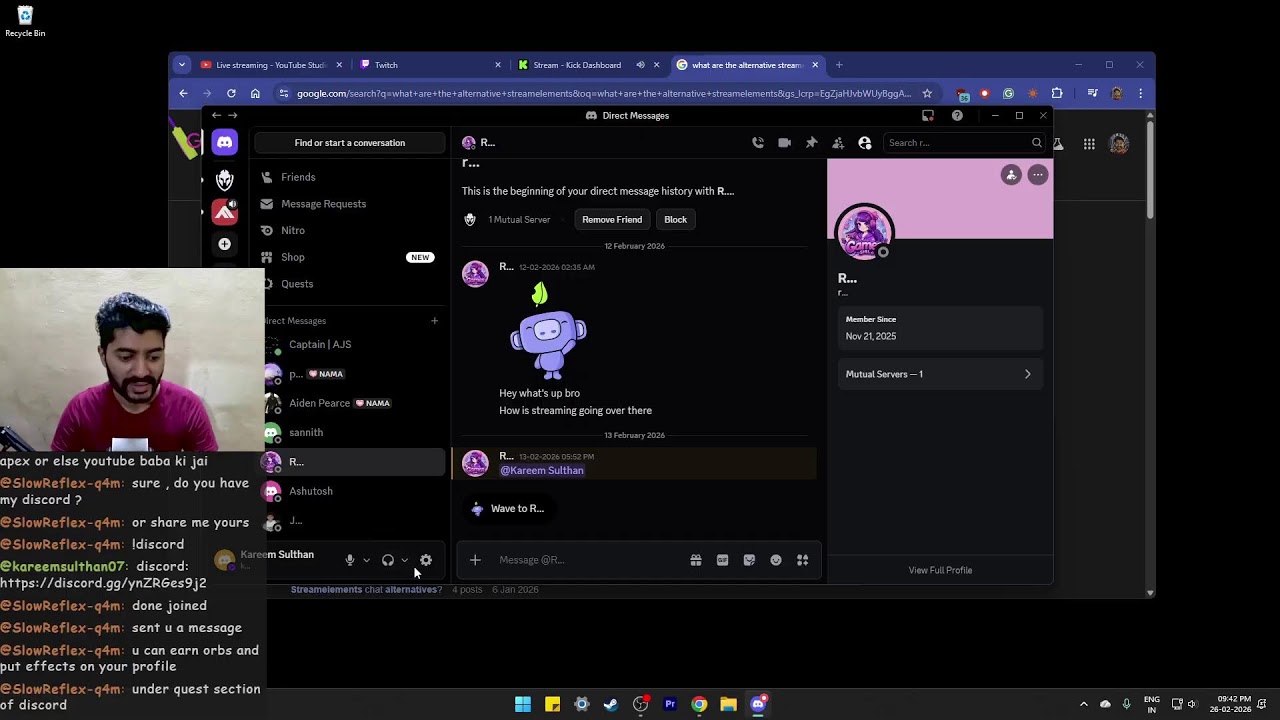Expand microphone input options arrow

(366, 560)
